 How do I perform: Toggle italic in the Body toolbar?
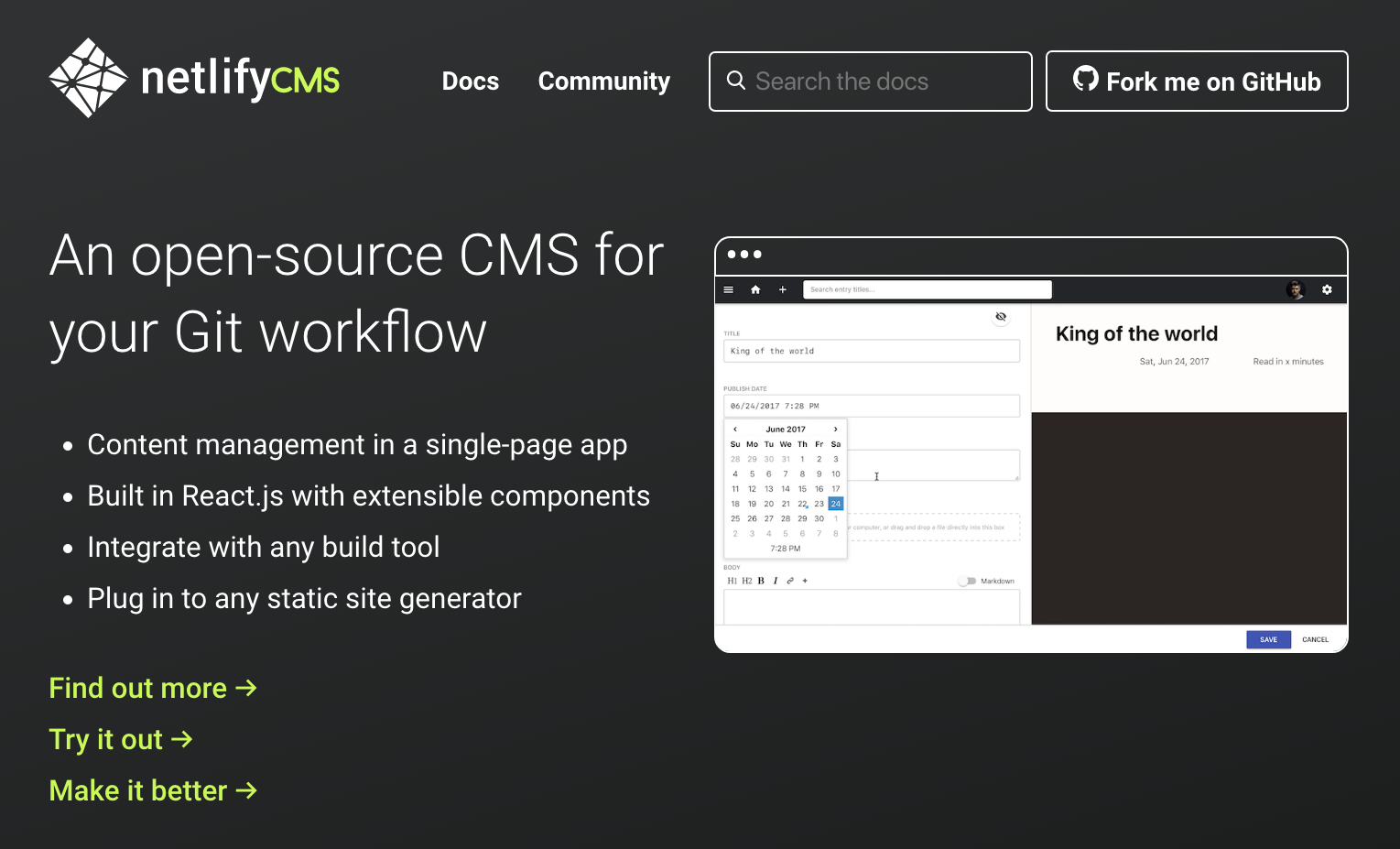pyautogui.click(x=776, y=581)
